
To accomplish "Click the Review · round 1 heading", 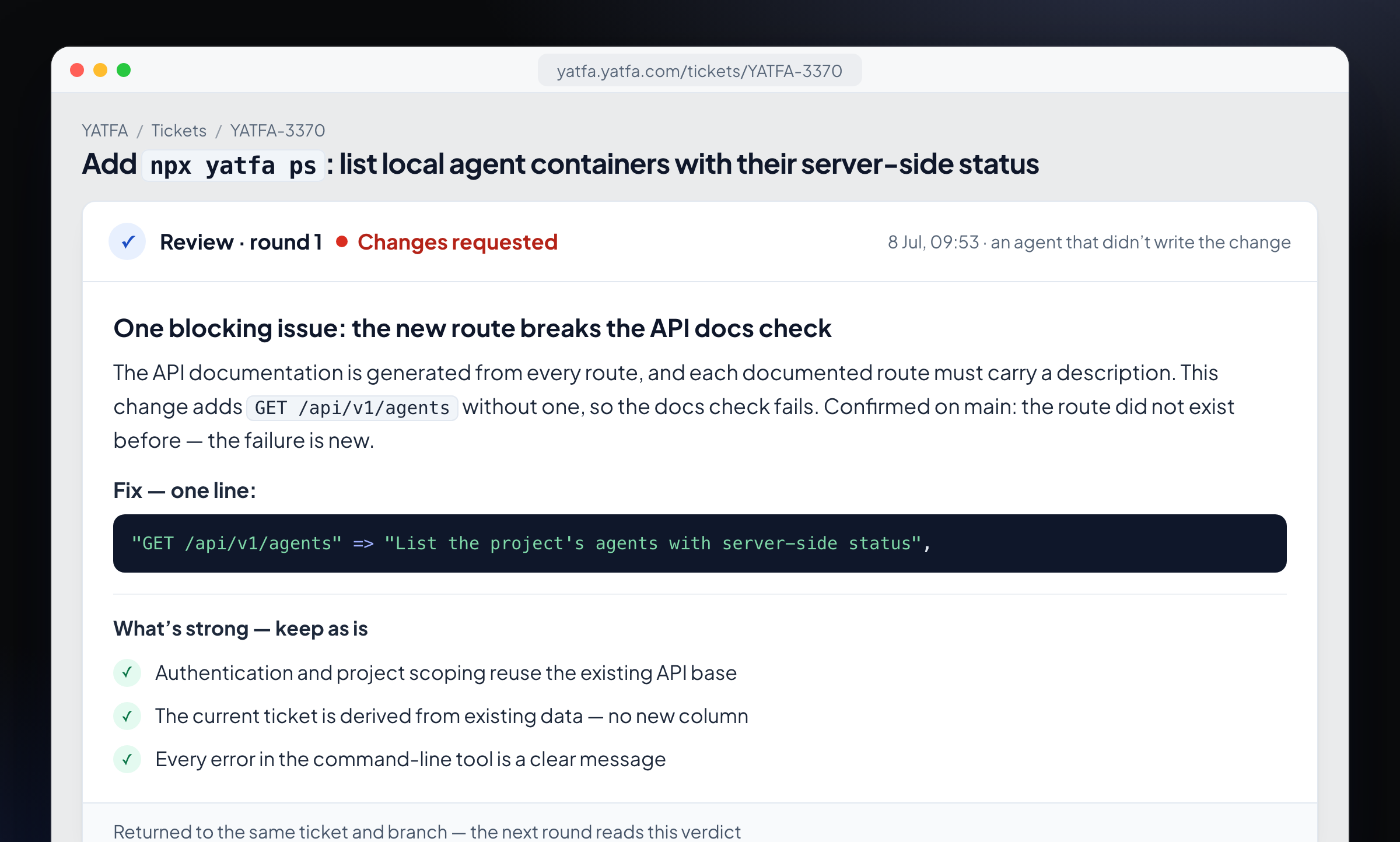I will coord(241,242).
